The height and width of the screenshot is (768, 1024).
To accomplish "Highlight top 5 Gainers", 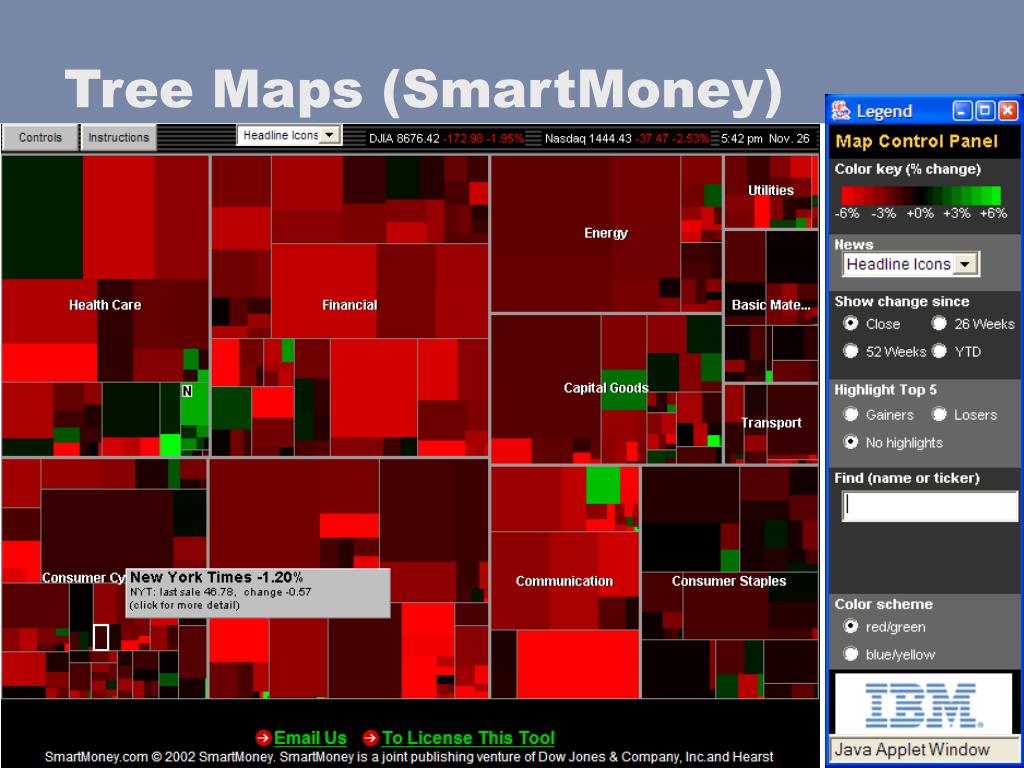I will [850, 414].
